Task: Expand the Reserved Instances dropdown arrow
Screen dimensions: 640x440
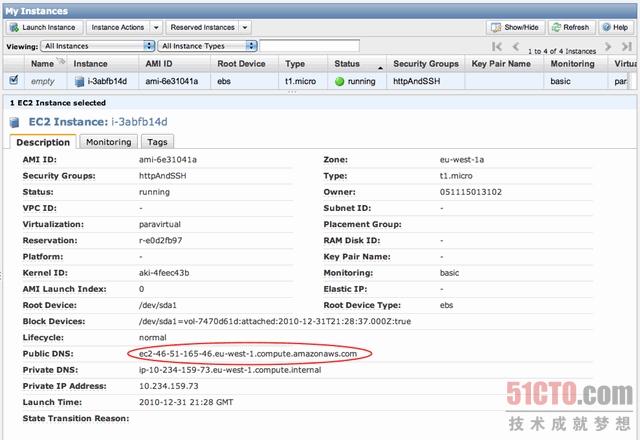Action: [245, 27]
